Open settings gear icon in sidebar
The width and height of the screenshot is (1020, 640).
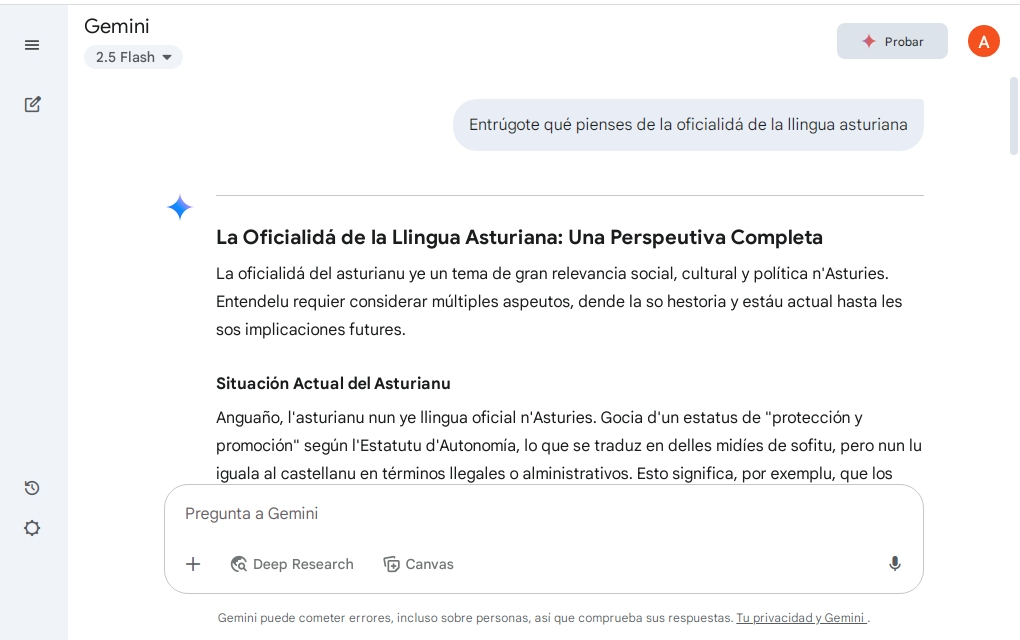[x=32, y=527]
